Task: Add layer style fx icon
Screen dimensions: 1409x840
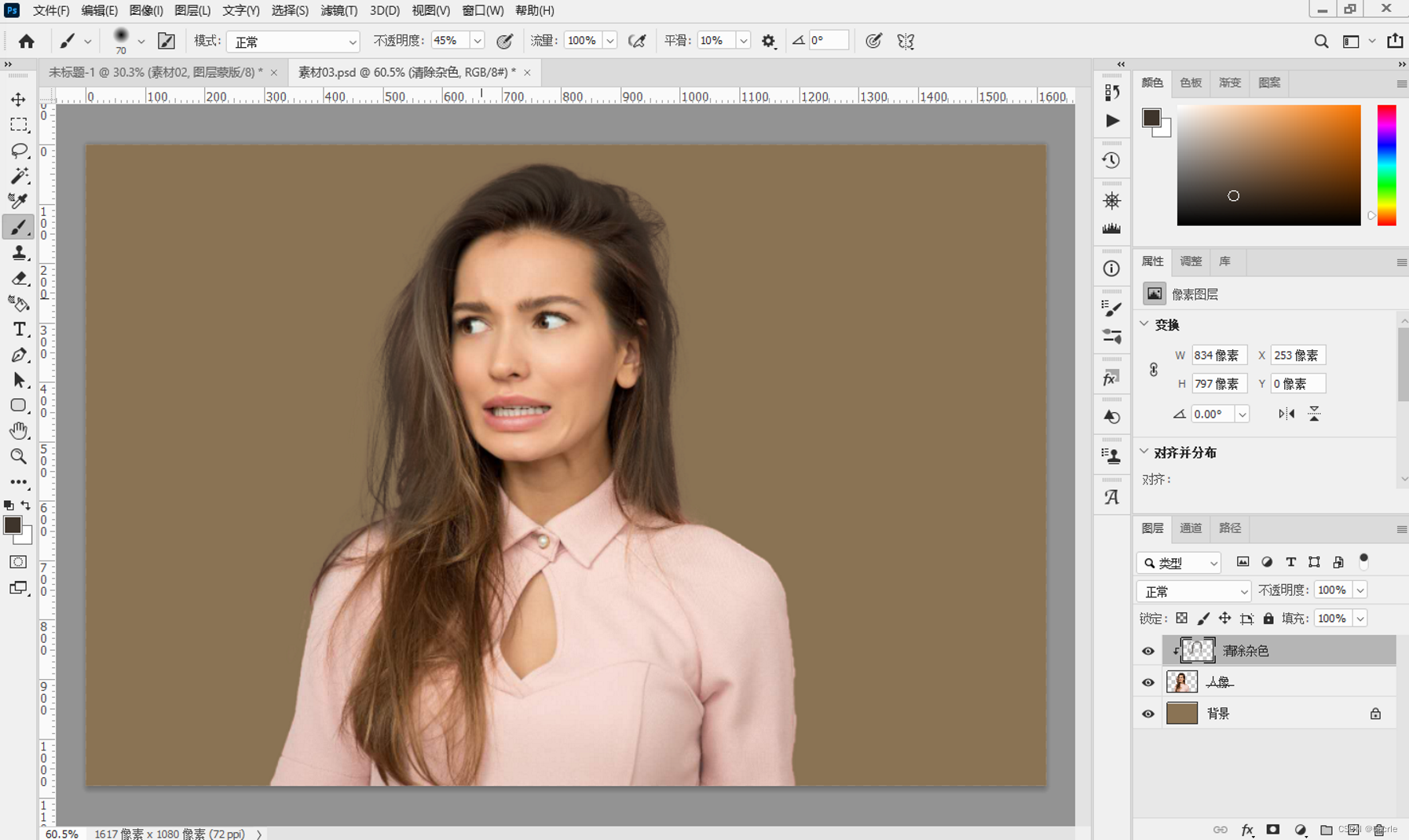Action: pos(1246,829)
